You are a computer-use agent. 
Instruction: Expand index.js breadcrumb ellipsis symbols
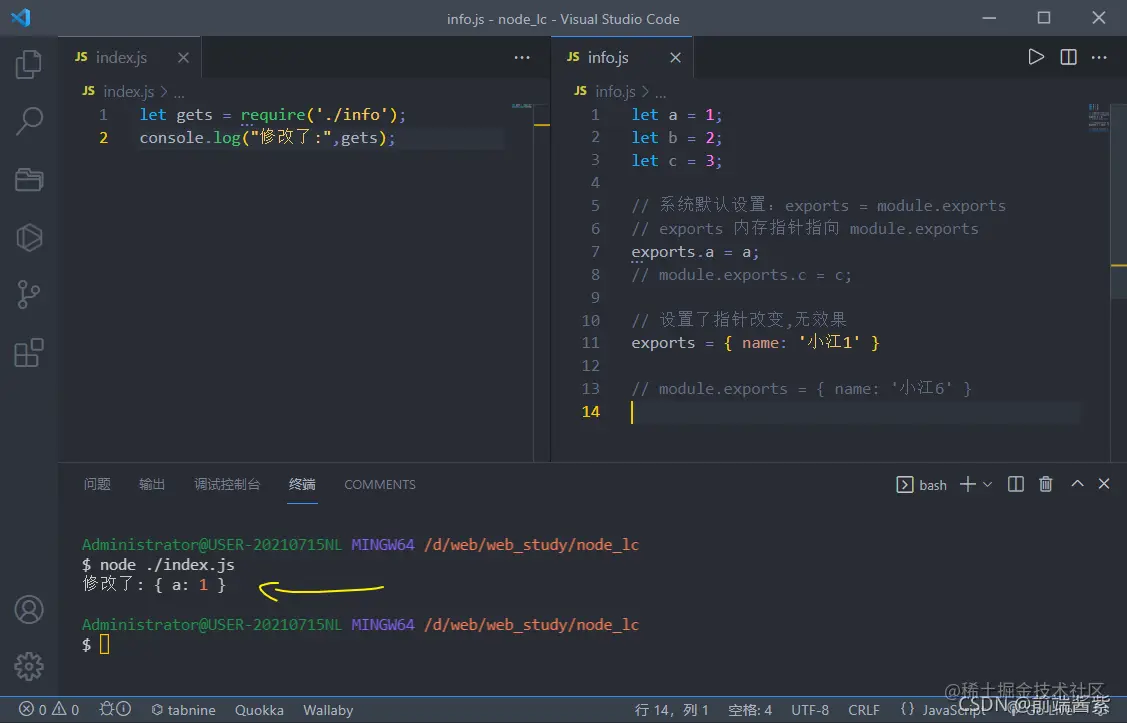179,93
